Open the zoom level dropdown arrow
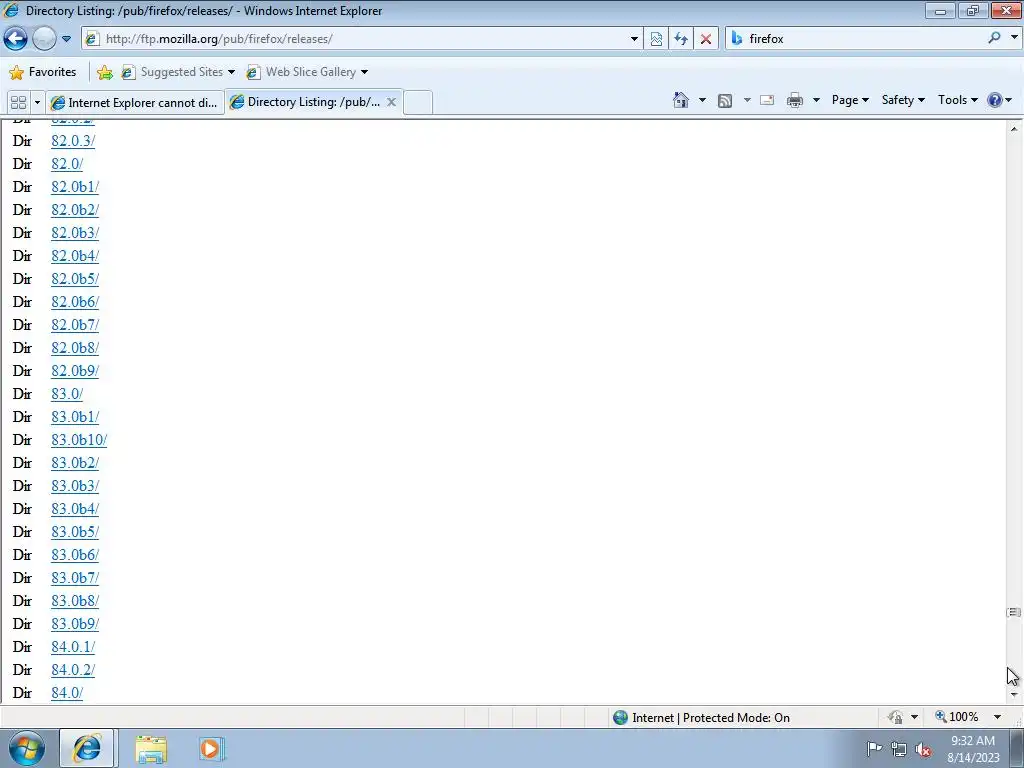This screenshot has width=1024, height=768. pyautogui.click(x=997, y=717)
